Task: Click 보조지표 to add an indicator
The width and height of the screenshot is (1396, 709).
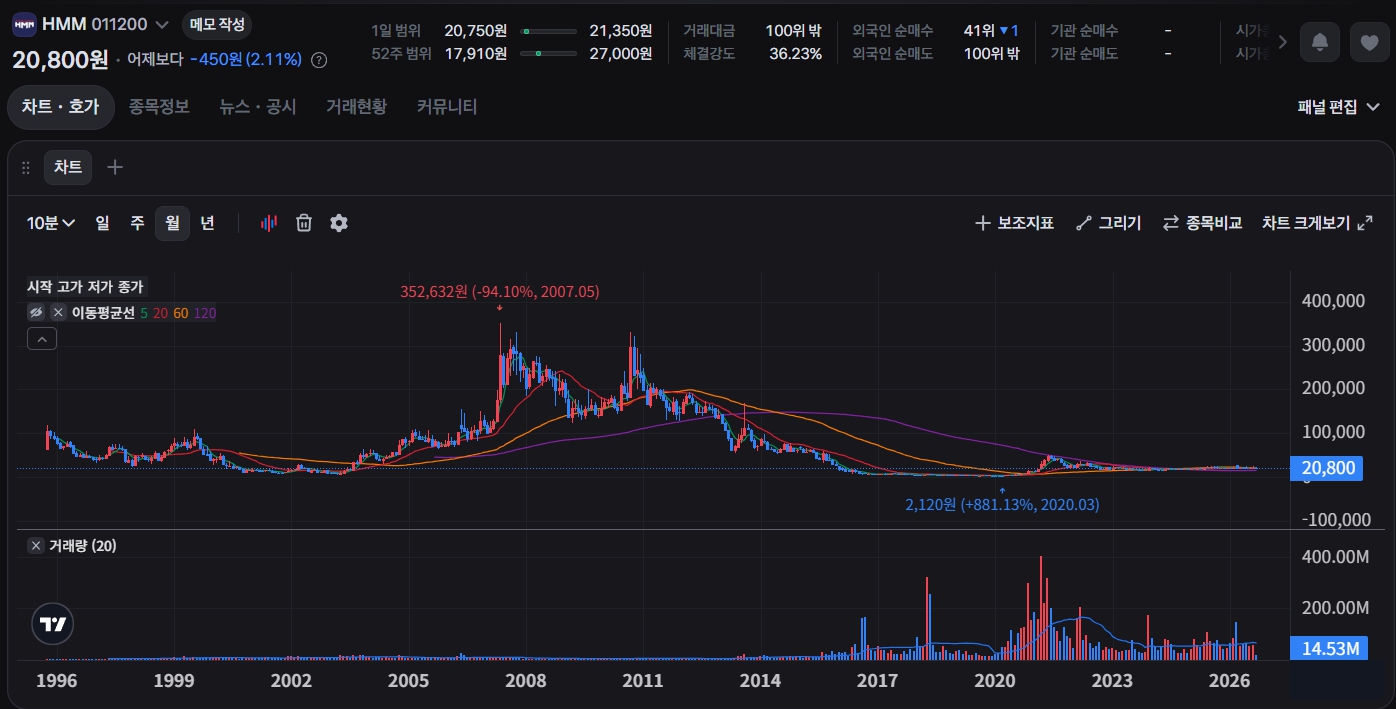Action: pyautogui.click(x=1014, y=223)
